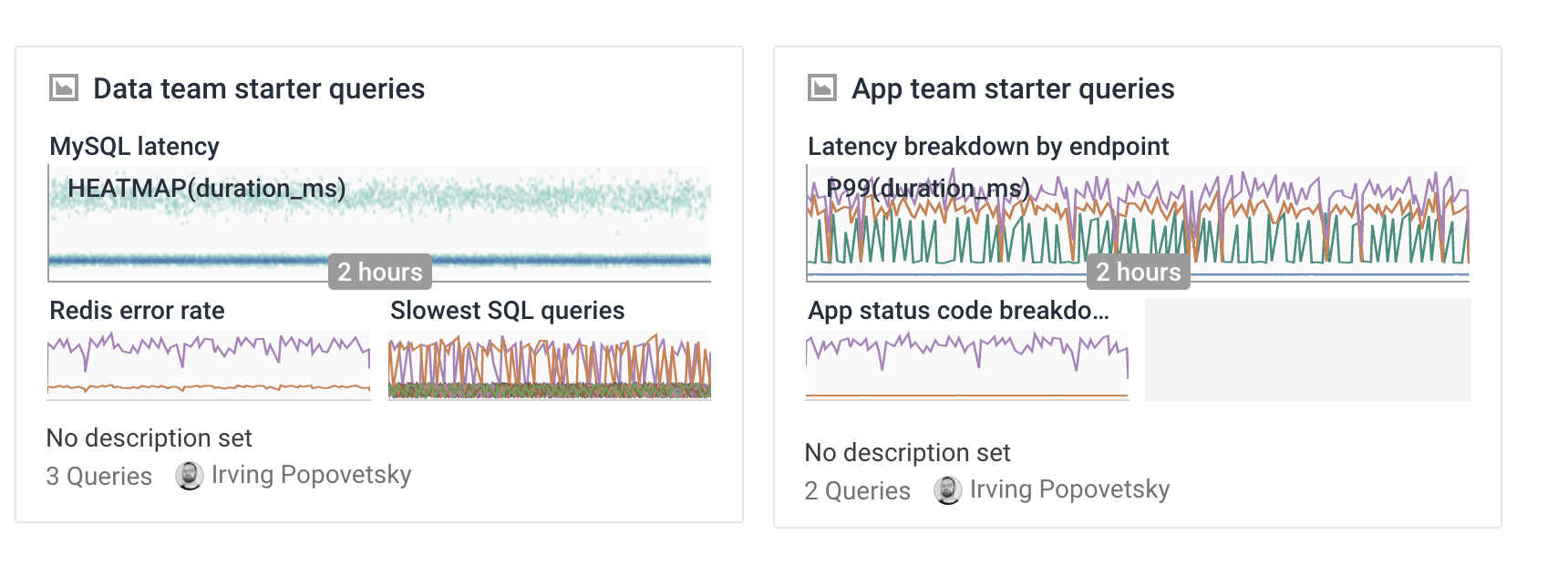1568x576 pixels.
Task: Click the 2 Queries count label
Action: [x=858, y=491]
